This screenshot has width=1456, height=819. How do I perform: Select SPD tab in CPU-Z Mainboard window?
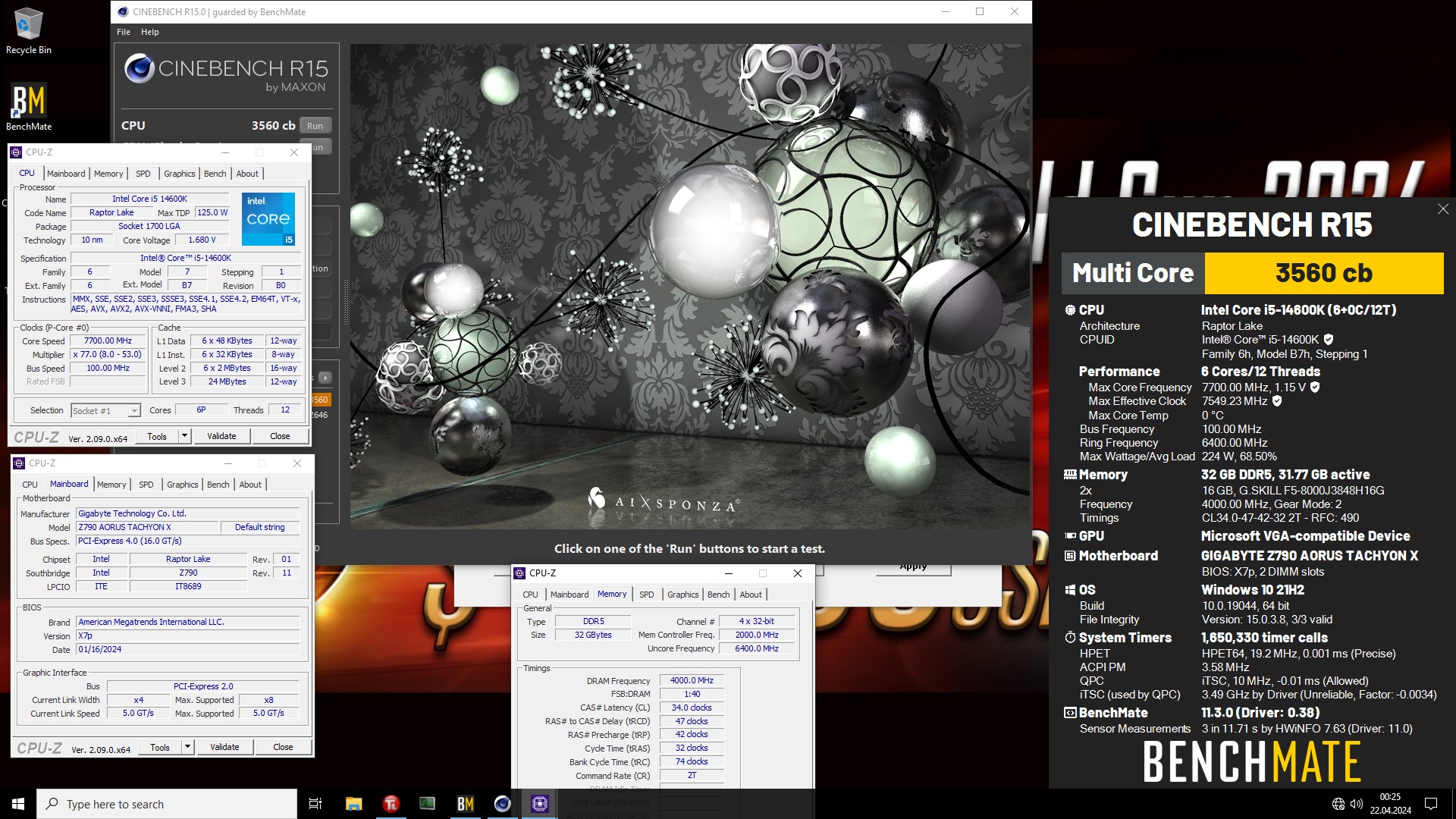pos(146,485)
